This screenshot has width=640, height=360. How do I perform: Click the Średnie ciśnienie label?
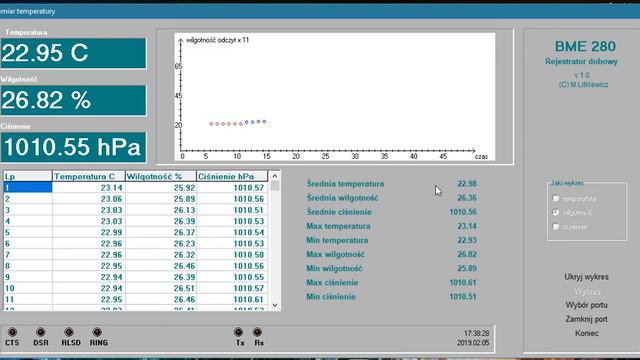pos(339,212)
